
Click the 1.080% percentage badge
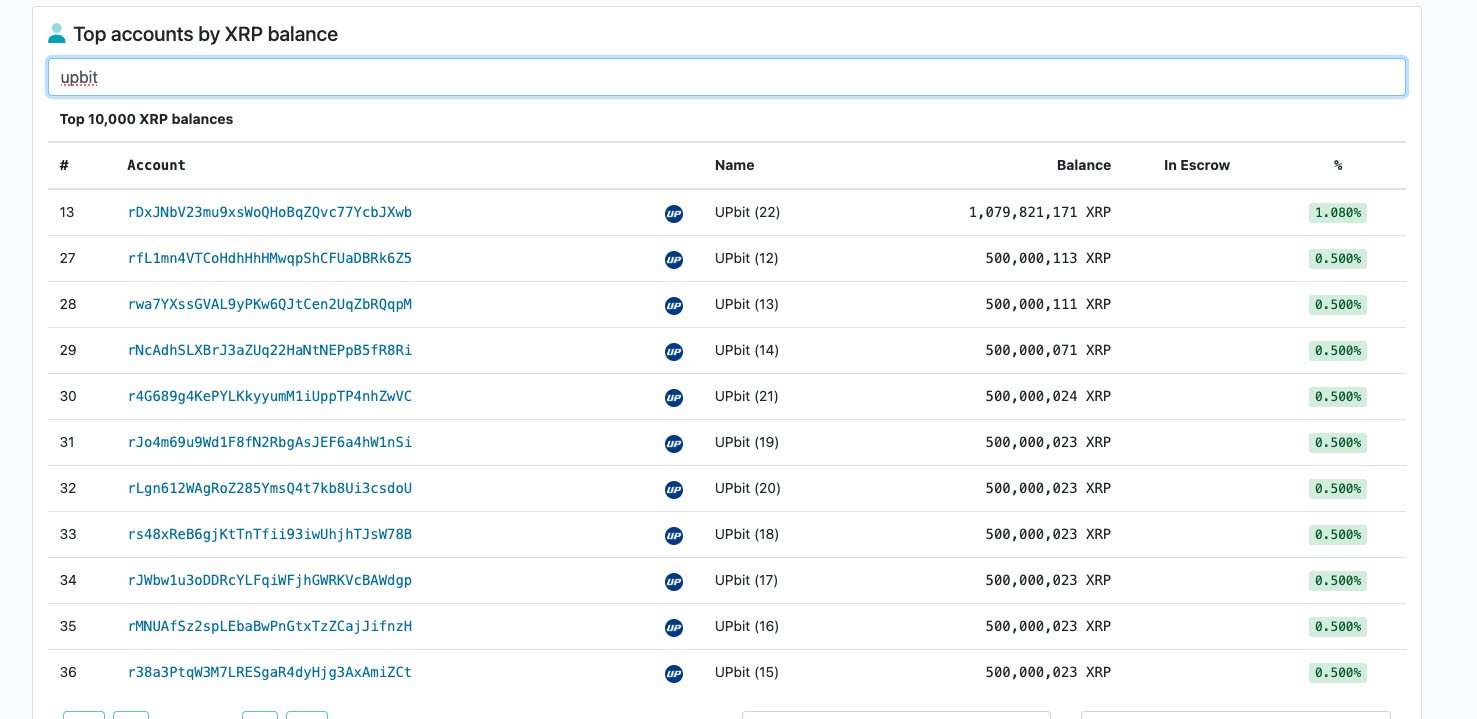coord(1338,212)
